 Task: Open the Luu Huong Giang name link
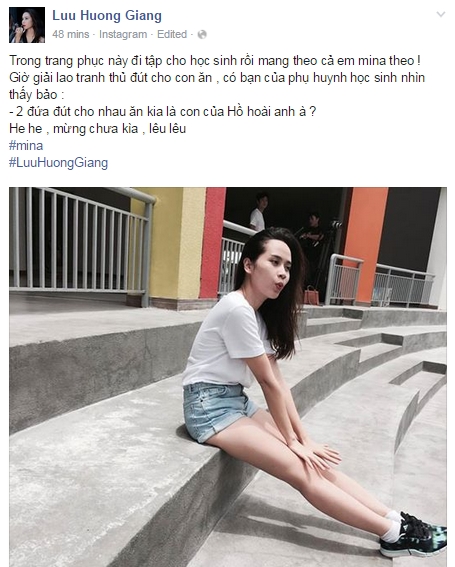(107, 16)
